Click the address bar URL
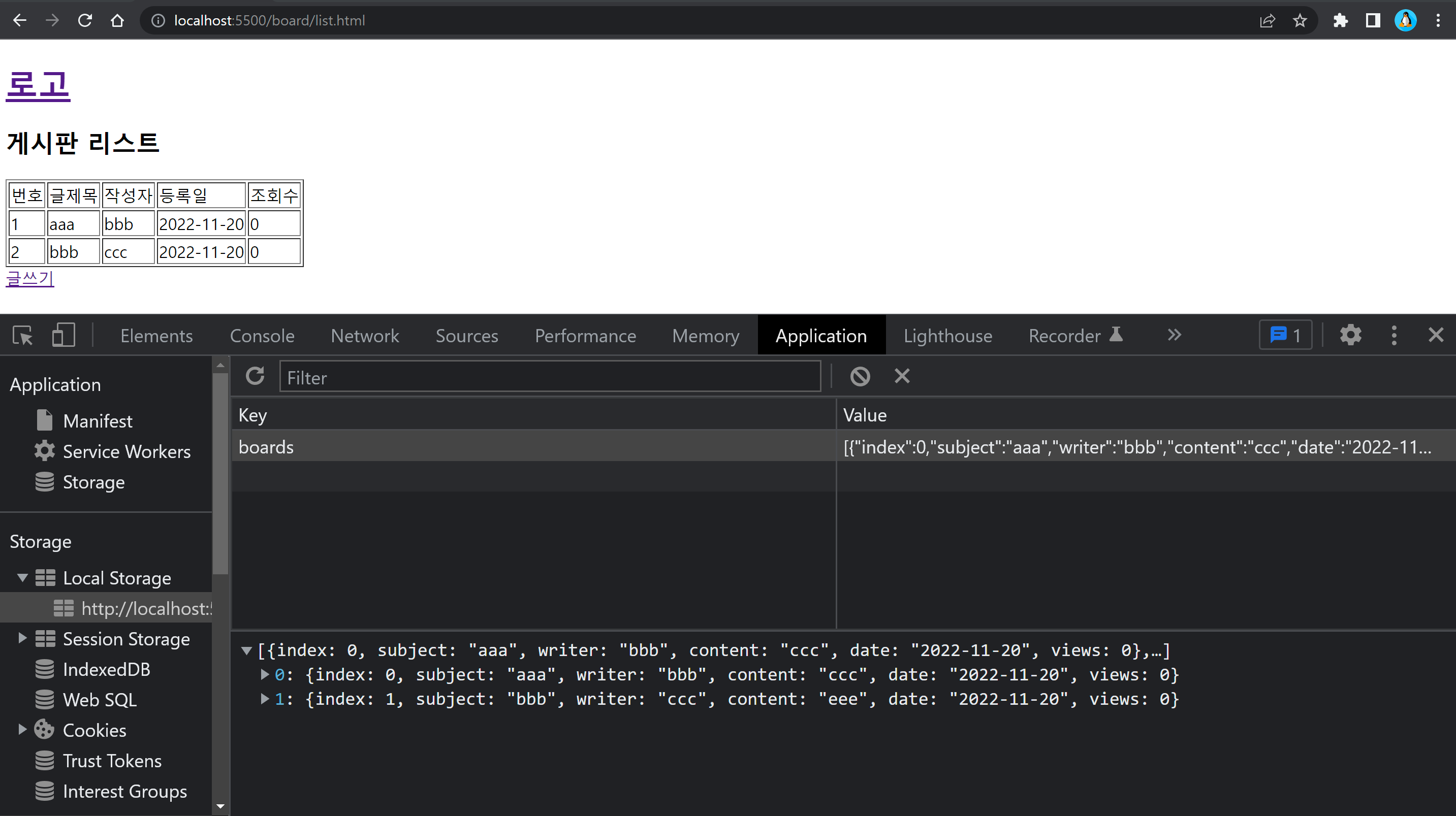Viewport: 1456px width, 816px height. (x=270, y=21)
